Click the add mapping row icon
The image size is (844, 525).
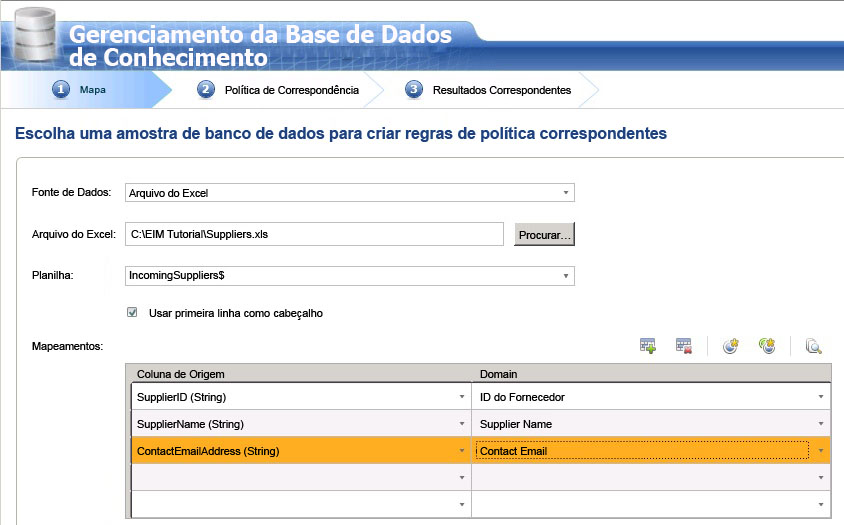(648, 346)
